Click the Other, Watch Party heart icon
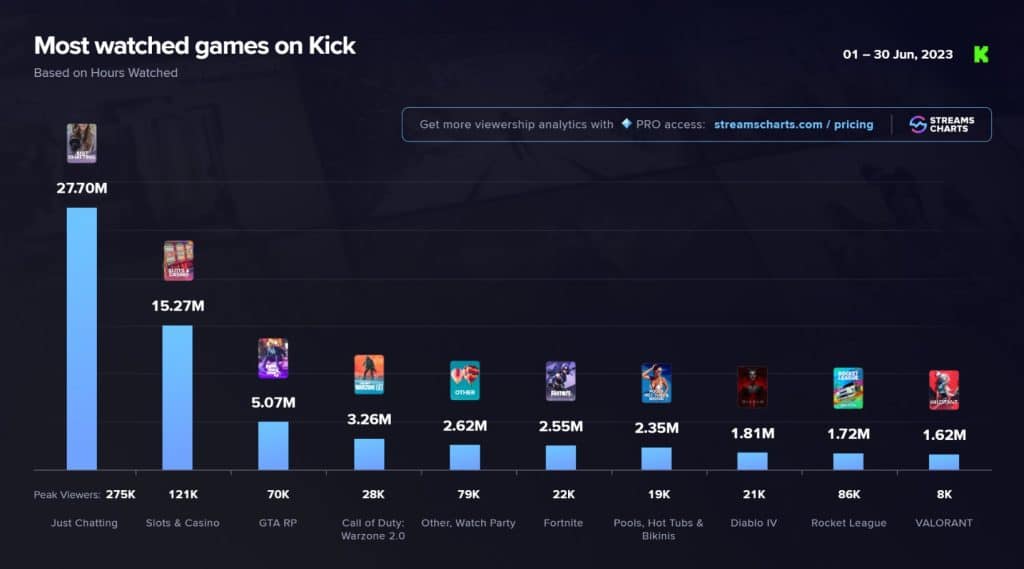This screenshot has height=569, width=1024. pos(465,380)
